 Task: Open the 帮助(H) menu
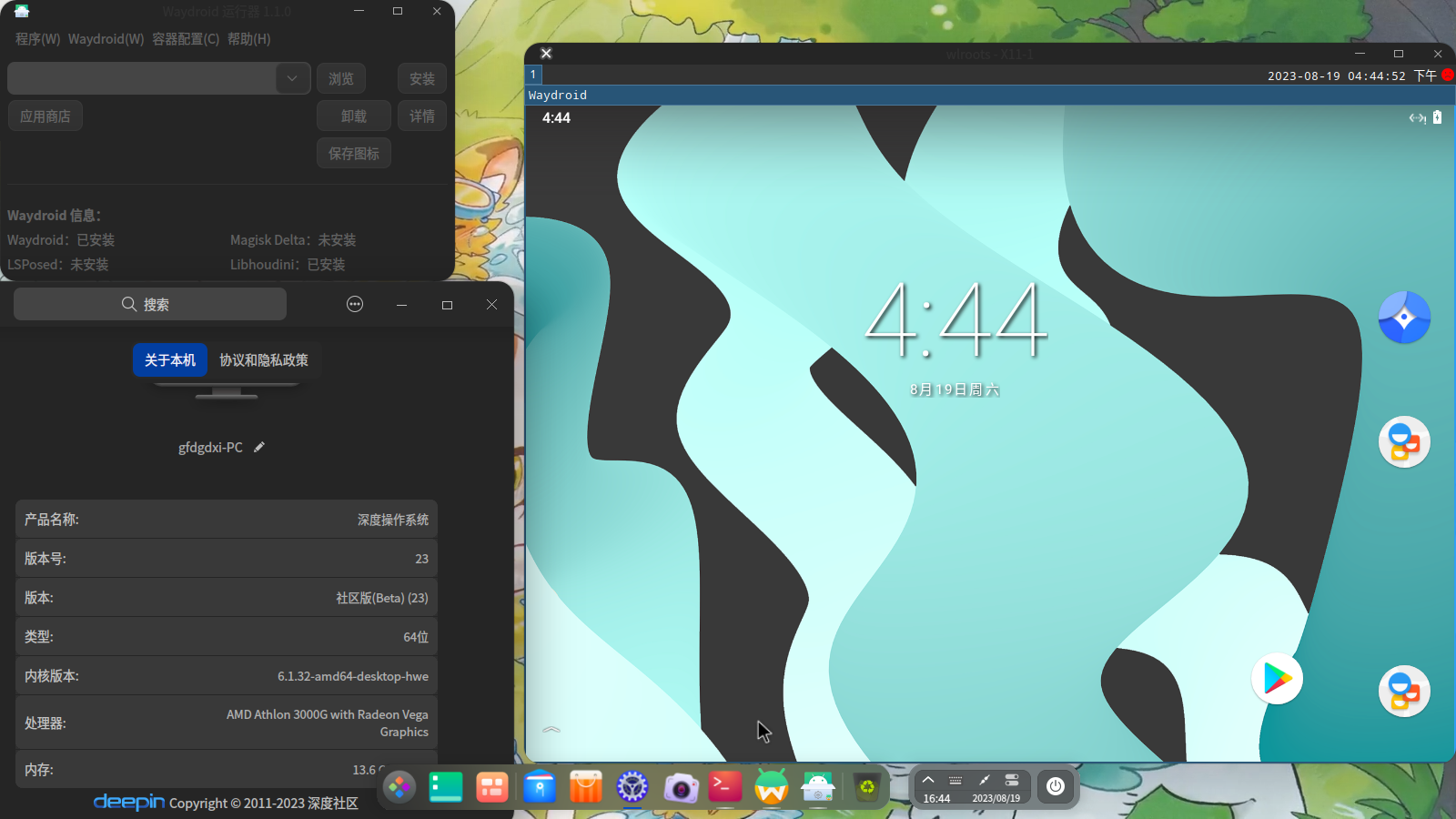point(248,39)
